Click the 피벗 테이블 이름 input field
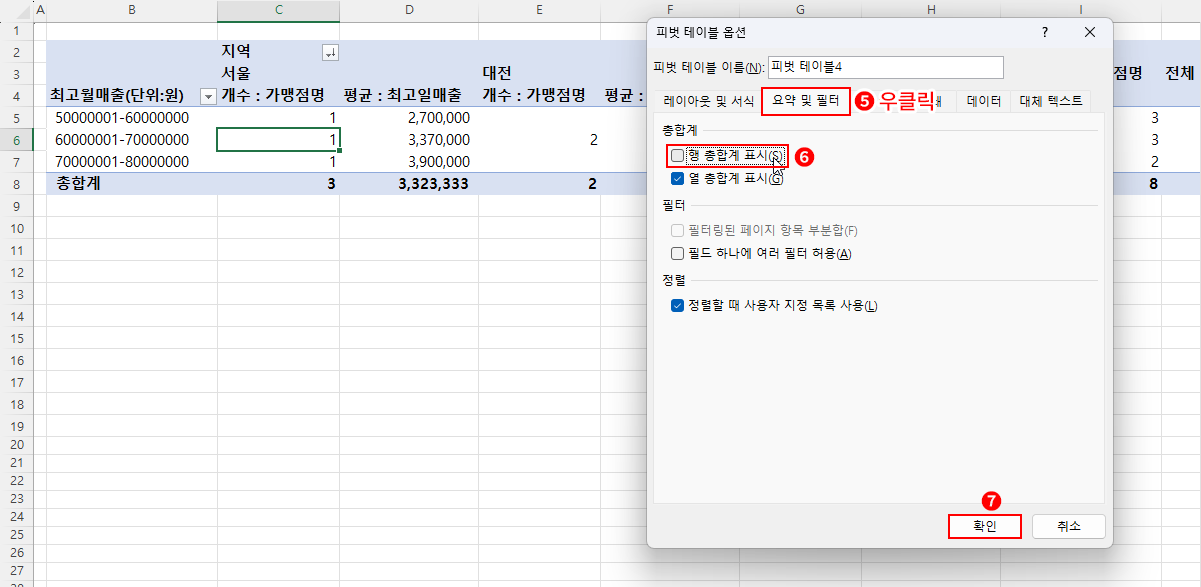The height and width of the screenshot is (587, 1201). pos(885,67)
